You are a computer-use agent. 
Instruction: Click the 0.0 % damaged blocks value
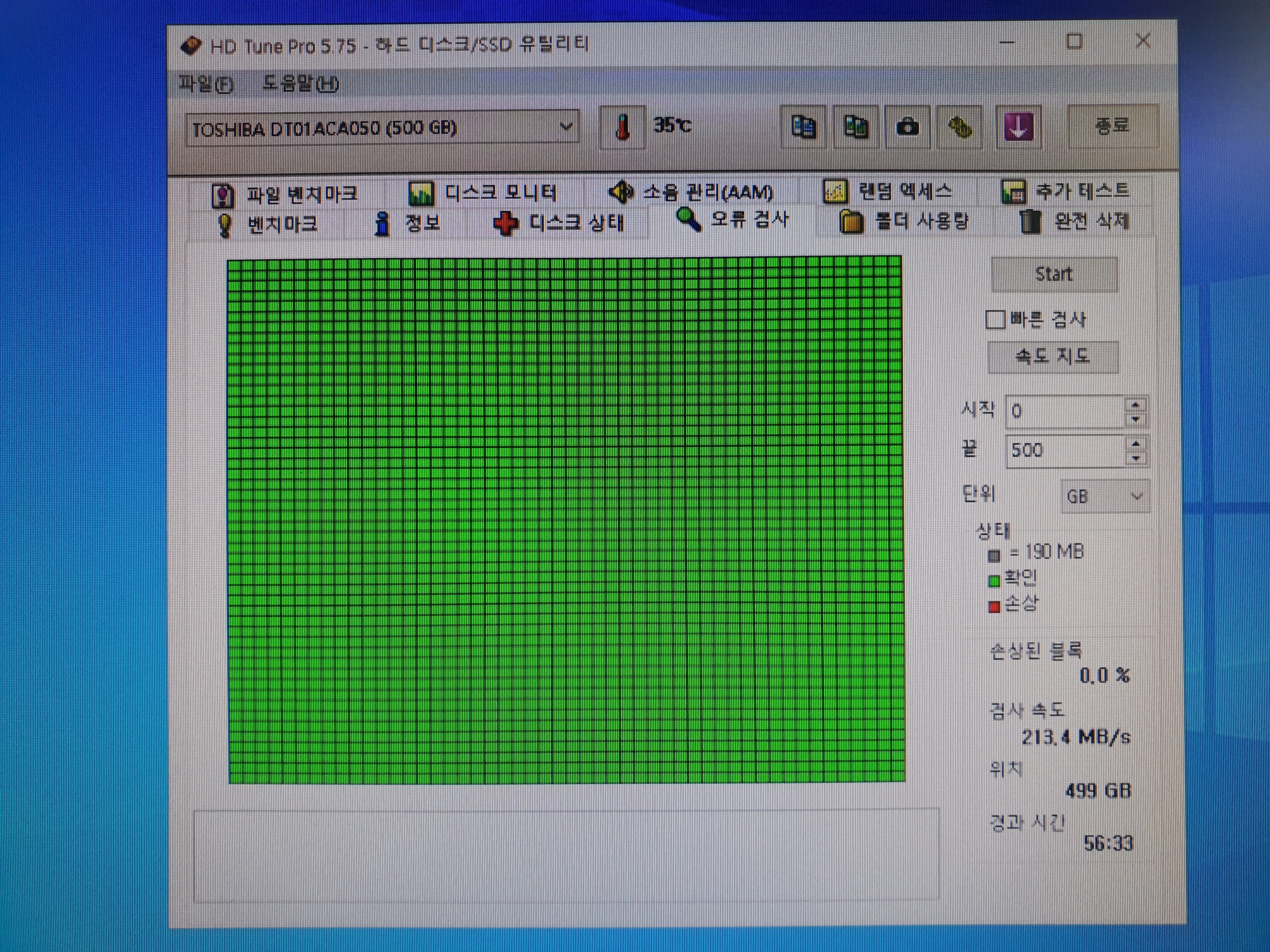coord(1105,676)
